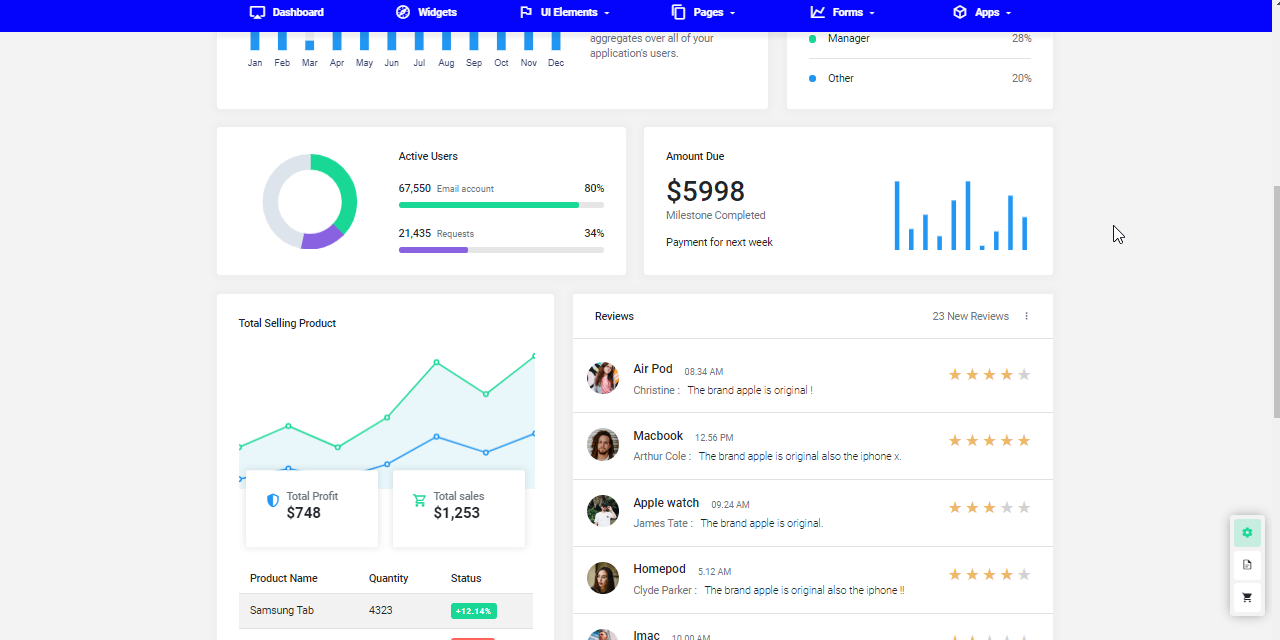Click the Total Selling Product heading
1280x640 pixels.
287,323
